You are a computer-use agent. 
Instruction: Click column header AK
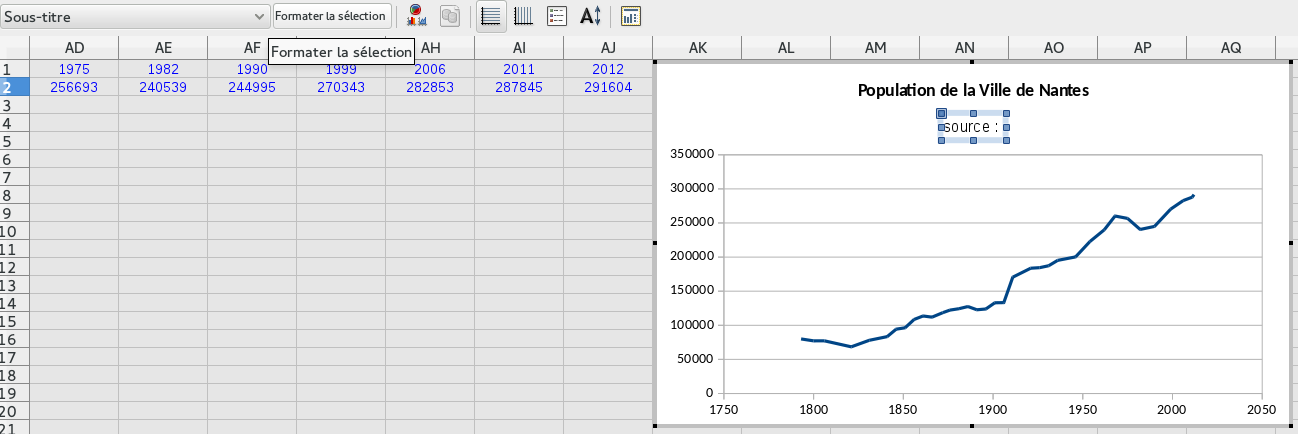pos(697,48)
